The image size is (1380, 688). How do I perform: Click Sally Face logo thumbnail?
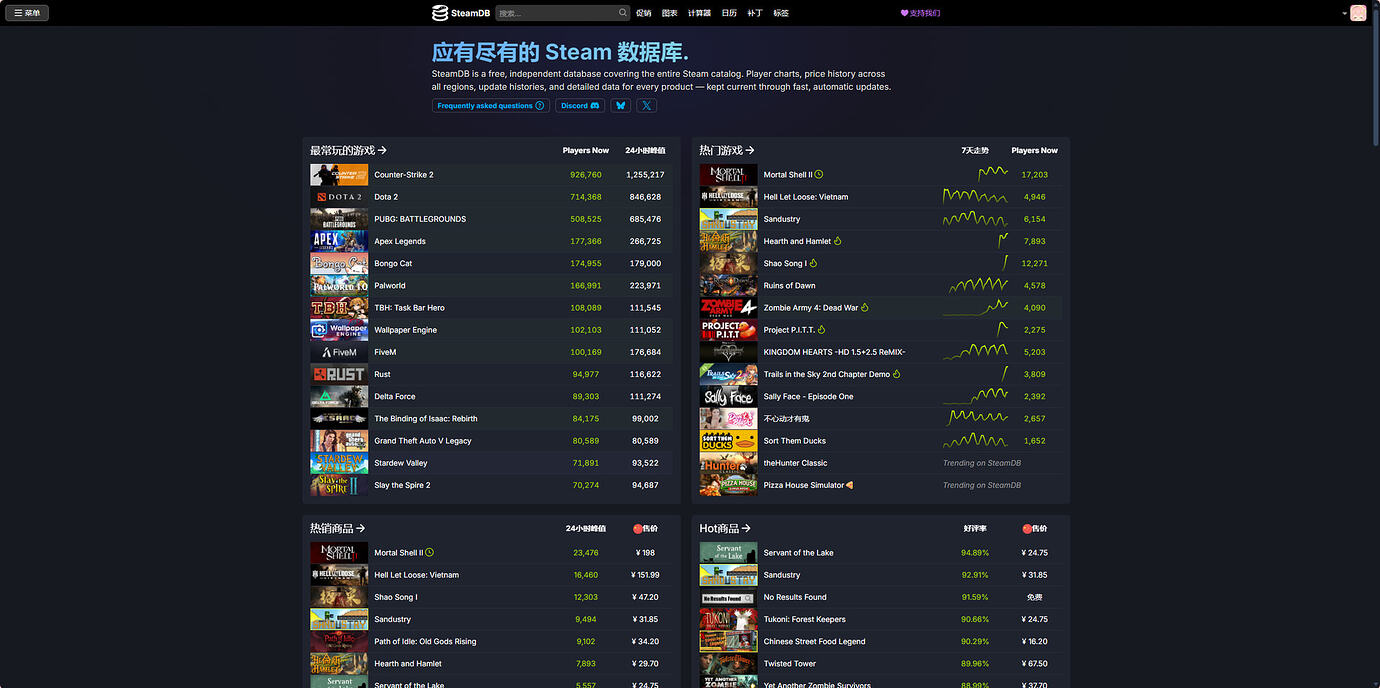click(x=728, y=396)
